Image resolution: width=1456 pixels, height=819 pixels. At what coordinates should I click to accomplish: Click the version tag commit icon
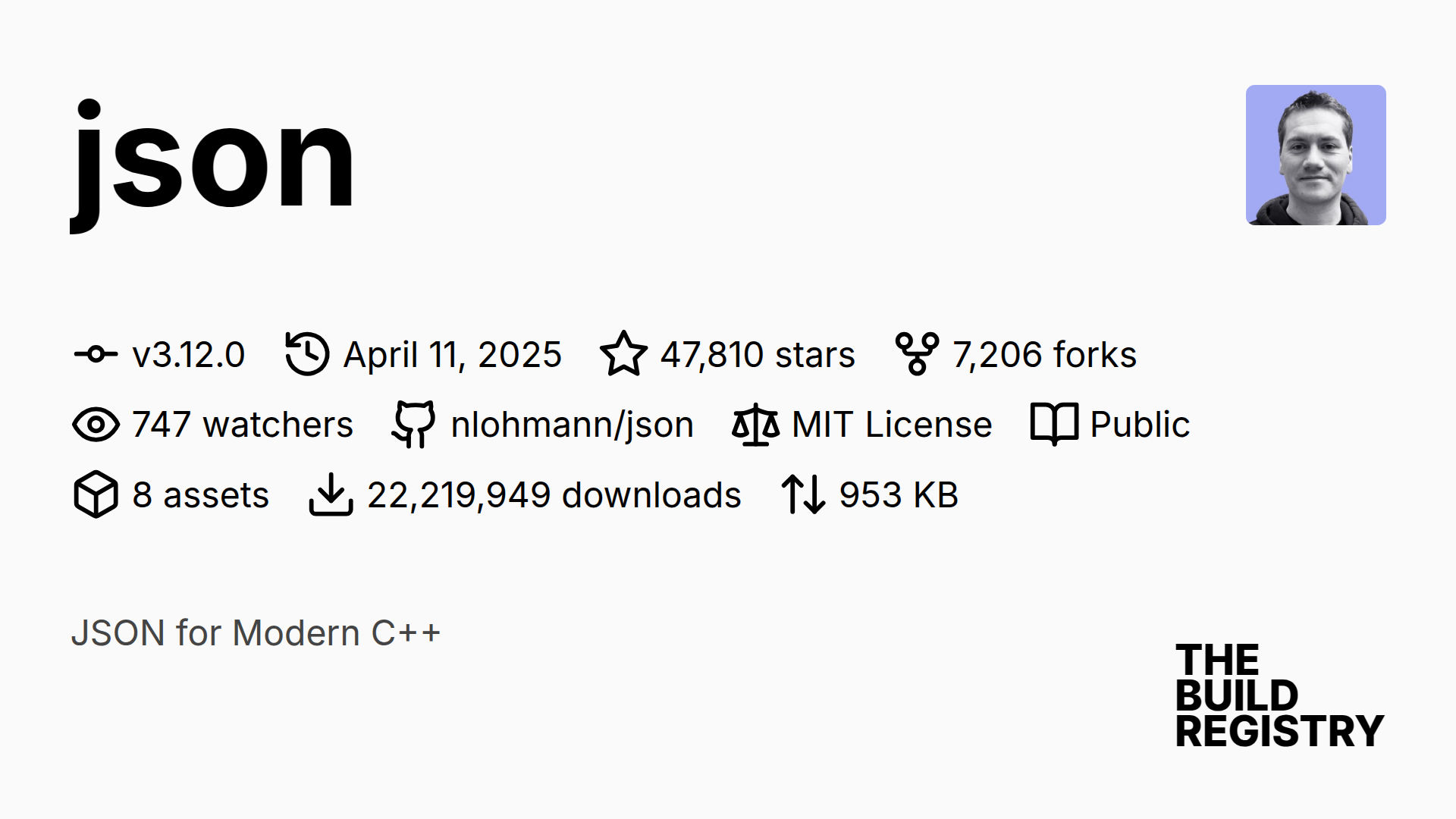(x=96, y=354)
